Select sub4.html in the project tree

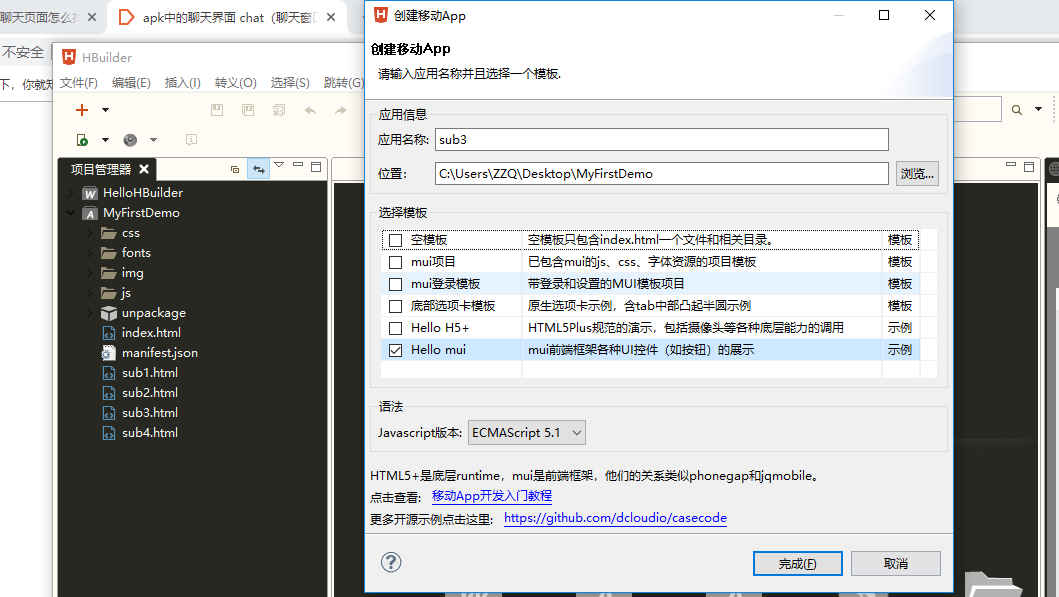(x=149, y=432)
